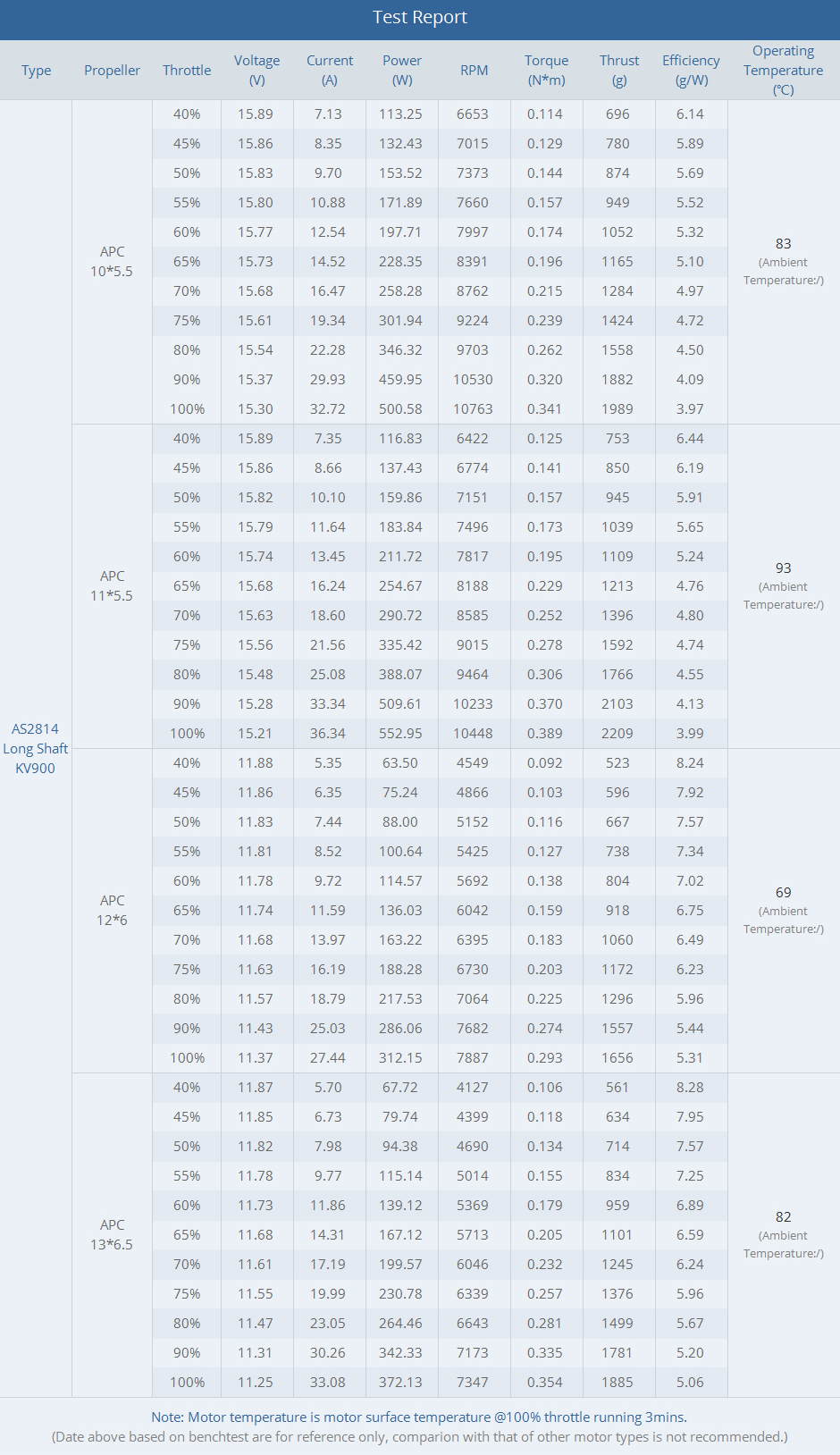Click the operating temperature value 82

click(784, 1217)
